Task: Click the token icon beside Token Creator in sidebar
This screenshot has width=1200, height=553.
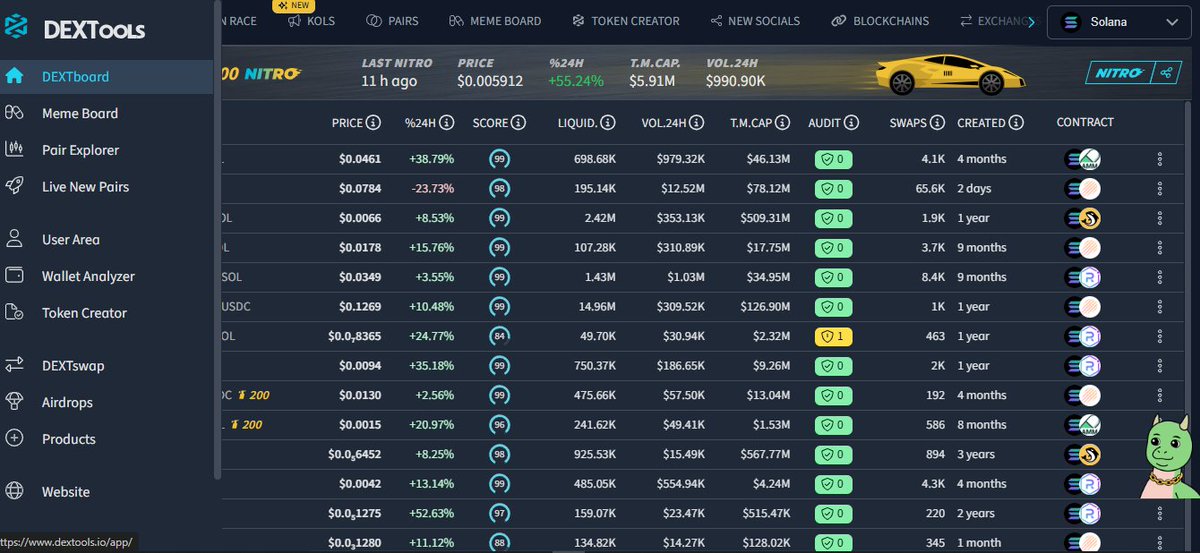Action: 15,313
